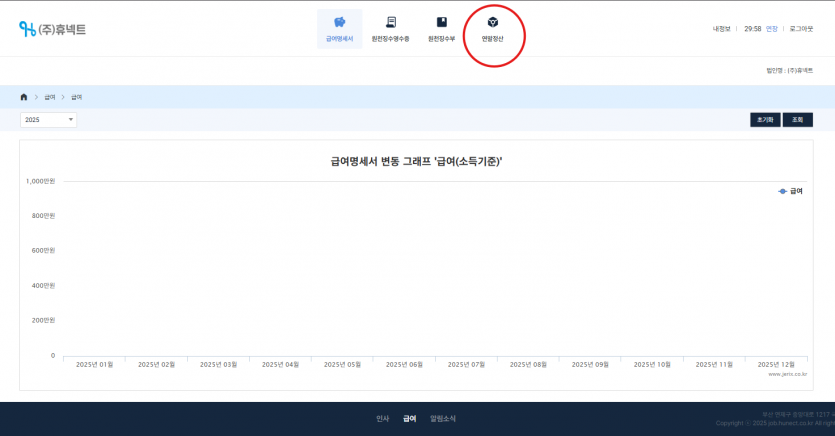The image size is (835, 436).
Task: Click the home icon in breadcrumb
Action: point(24,97)
